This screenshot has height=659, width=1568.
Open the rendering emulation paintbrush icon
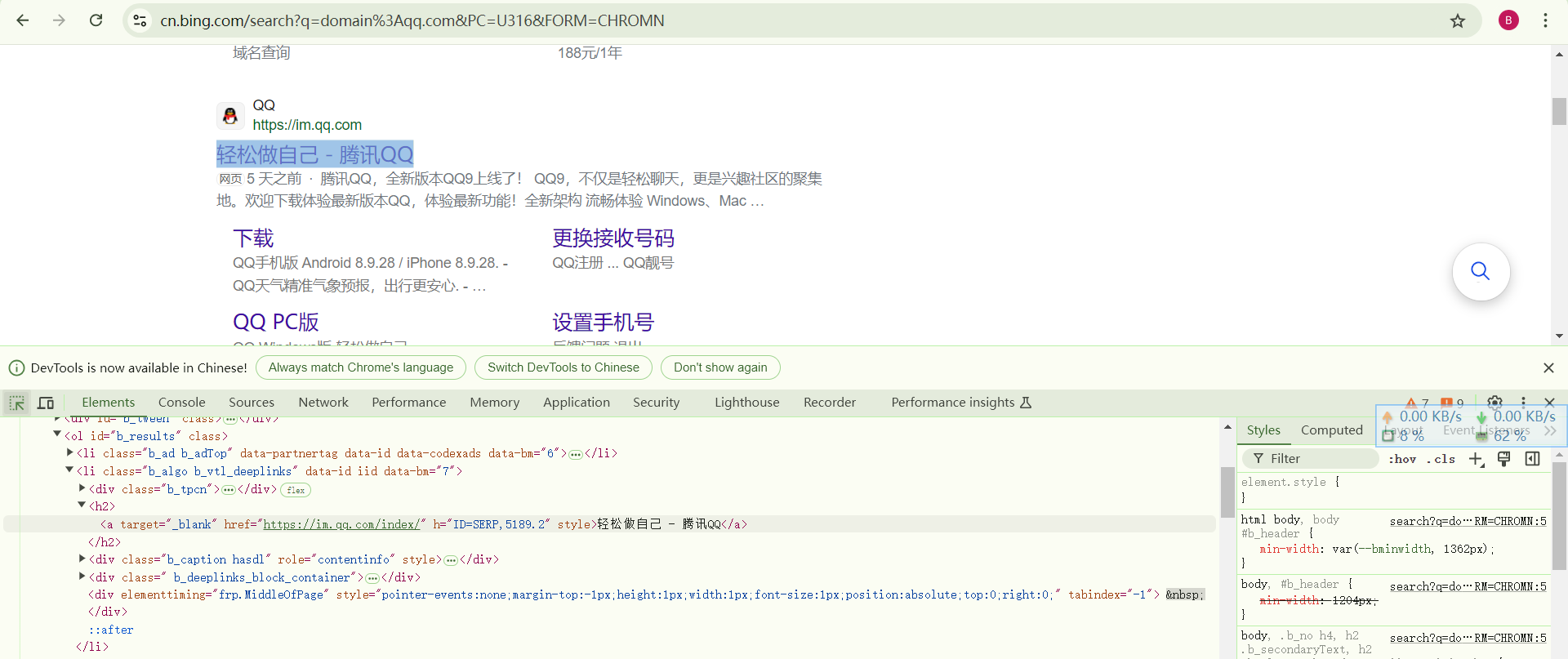pos(1504,459)
